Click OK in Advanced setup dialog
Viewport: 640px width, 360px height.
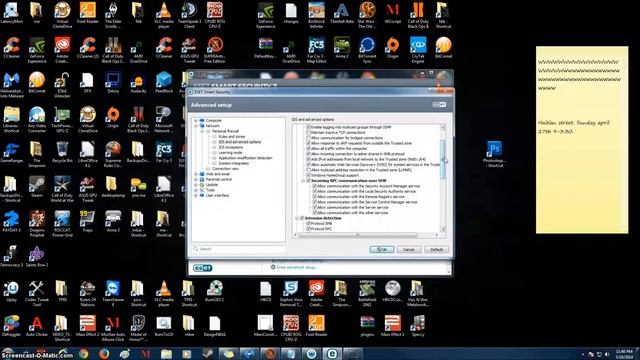point(382,249)
